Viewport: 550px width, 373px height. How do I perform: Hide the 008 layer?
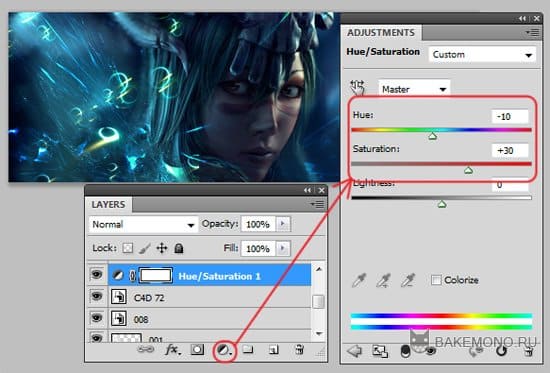click(96, 318)
